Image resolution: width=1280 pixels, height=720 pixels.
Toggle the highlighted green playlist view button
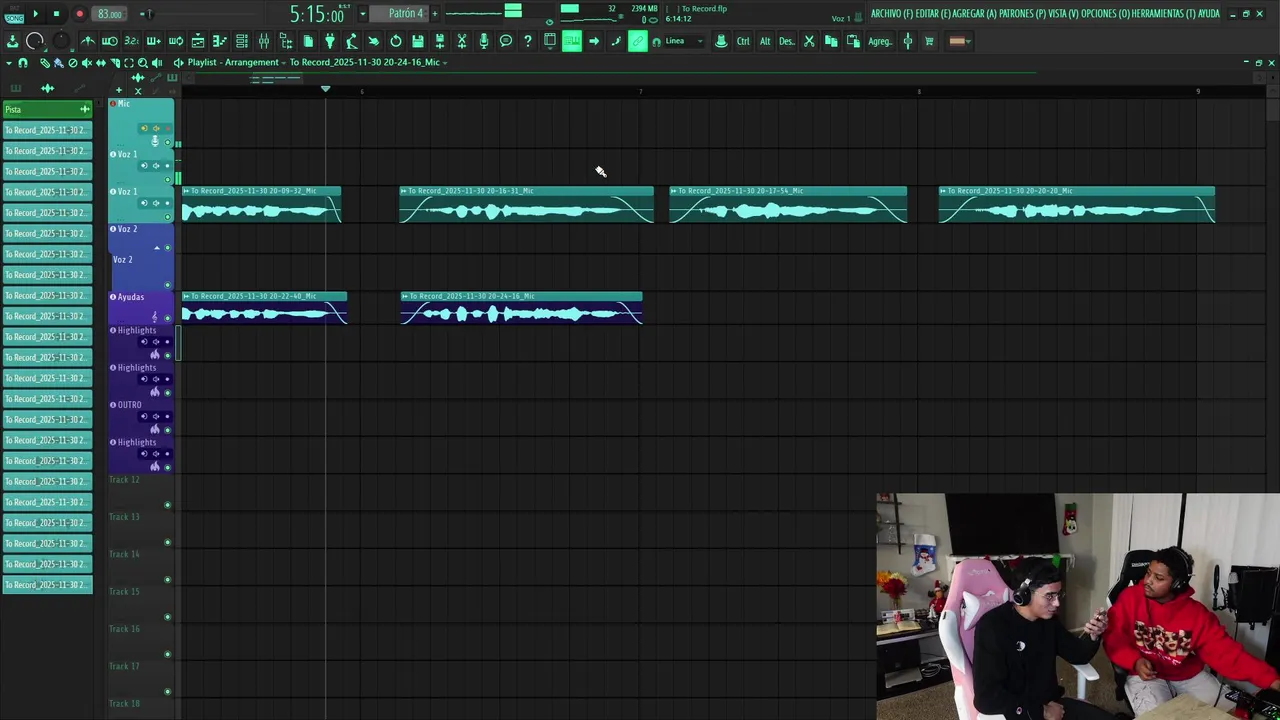[x=572, y=41]
